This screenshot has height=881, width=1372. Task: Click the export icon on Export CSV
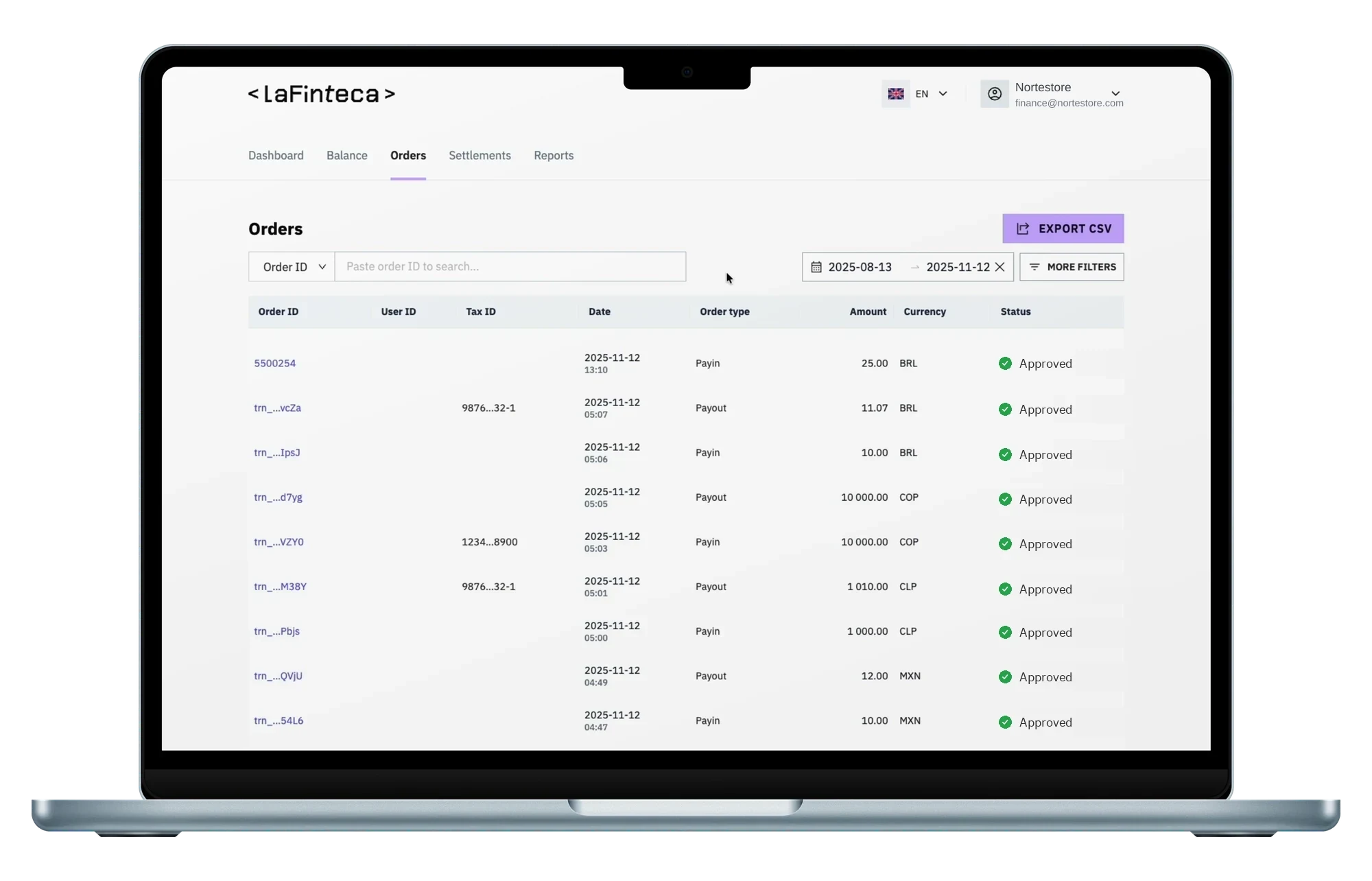(1023, 228)
